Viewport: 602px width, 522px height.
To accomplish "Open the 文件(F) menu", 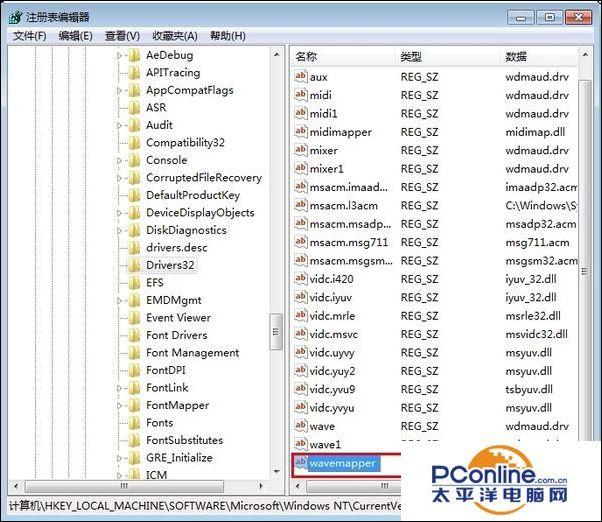I will pyautogui.click(x=30, y=36).
